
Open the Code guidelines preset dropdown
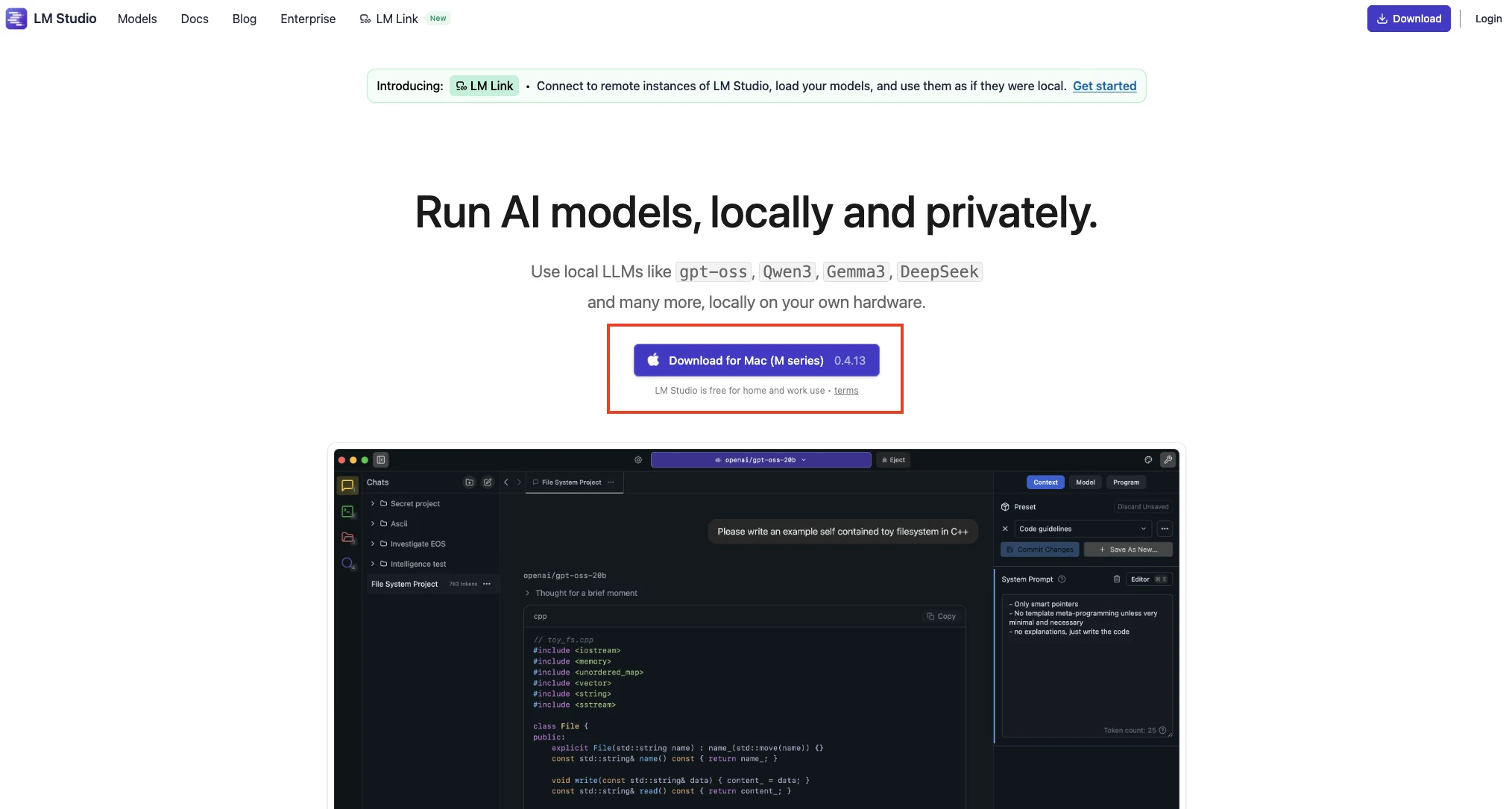[x=1083, y=529]
